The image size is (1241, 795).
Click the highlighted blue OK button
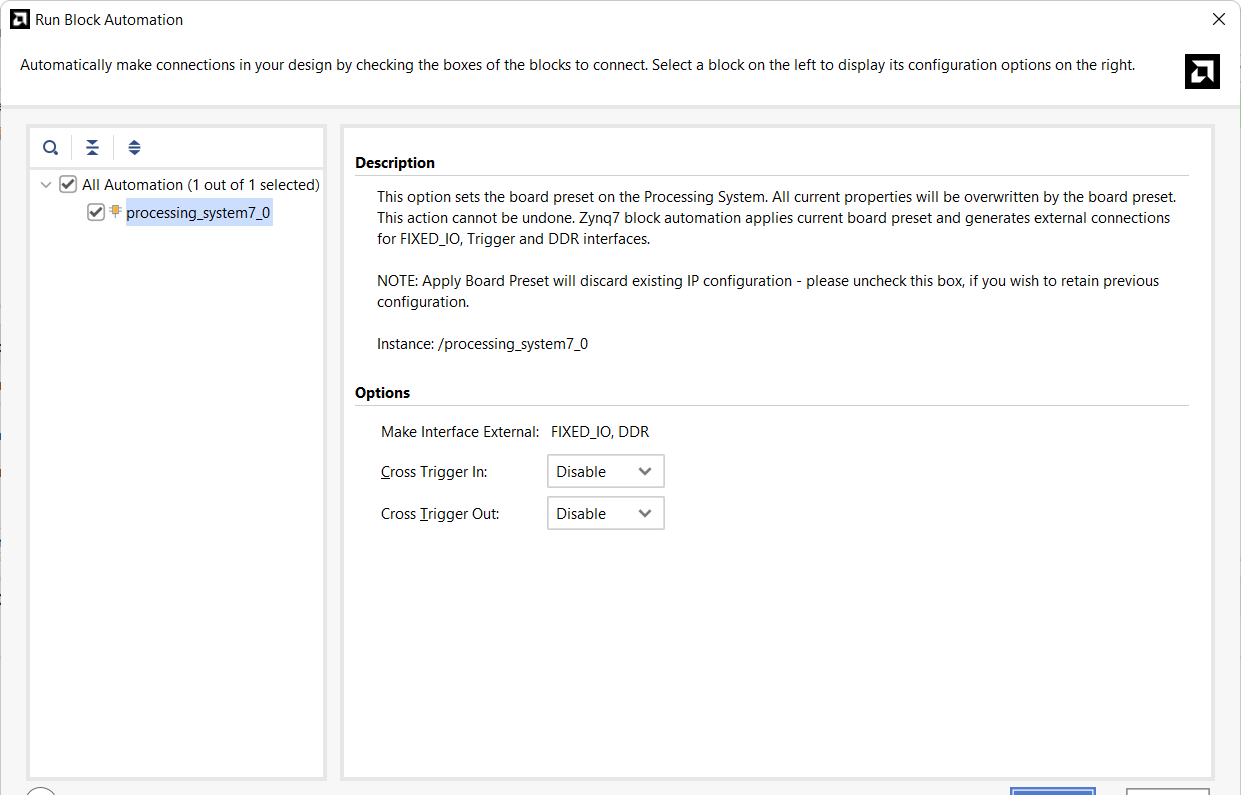tap(1052, 791)
